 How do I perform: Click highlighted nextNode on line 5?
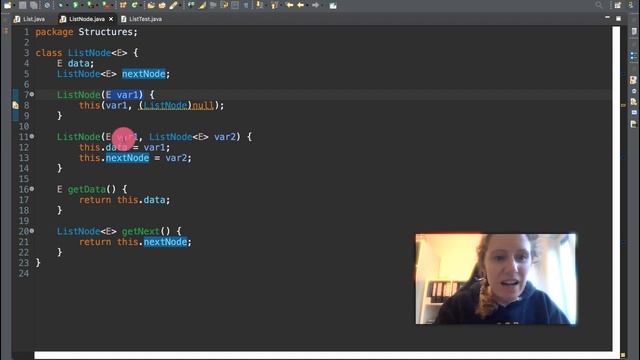[144, 74]
